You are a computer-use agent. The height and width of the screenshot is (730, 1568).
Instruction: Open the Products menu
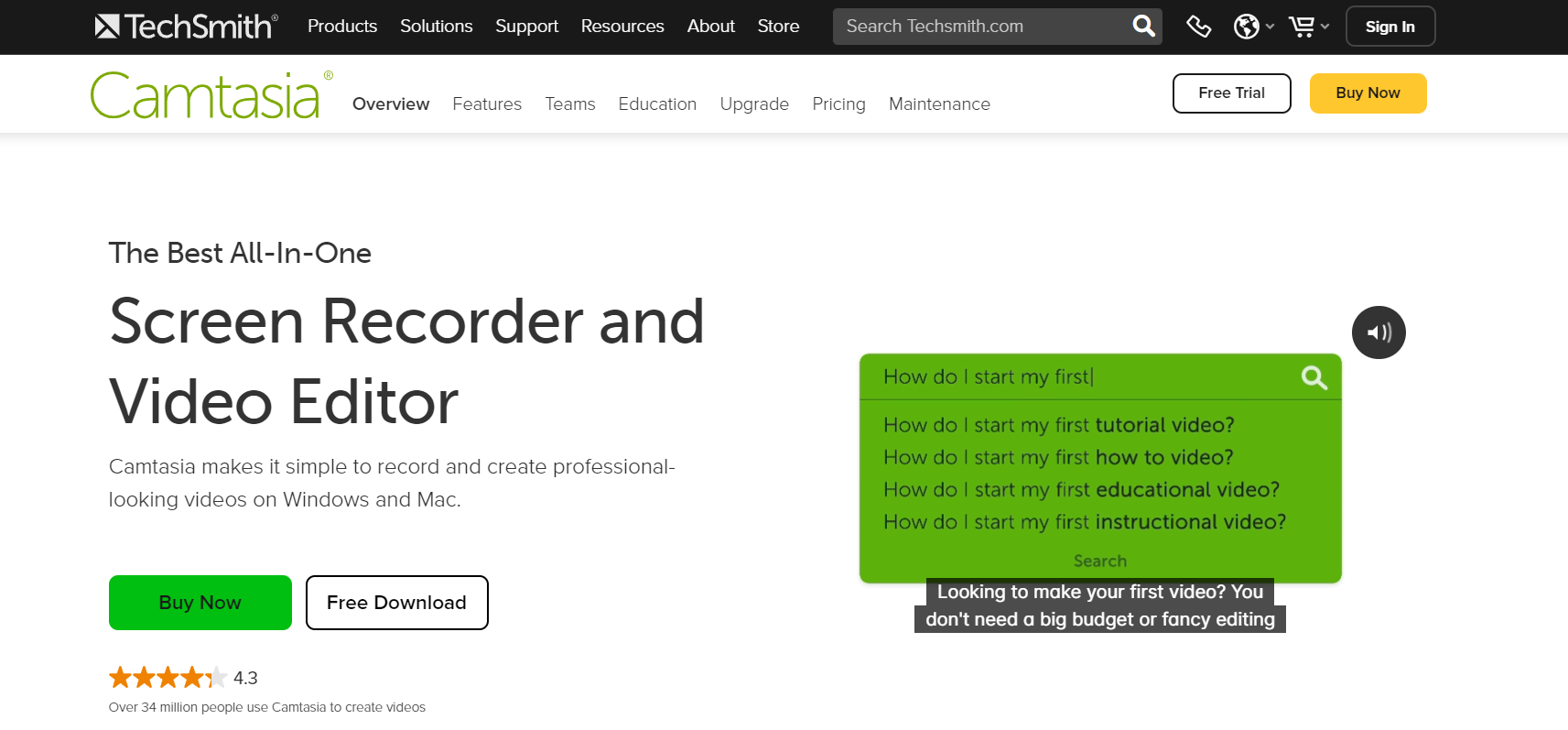(342, 27)
